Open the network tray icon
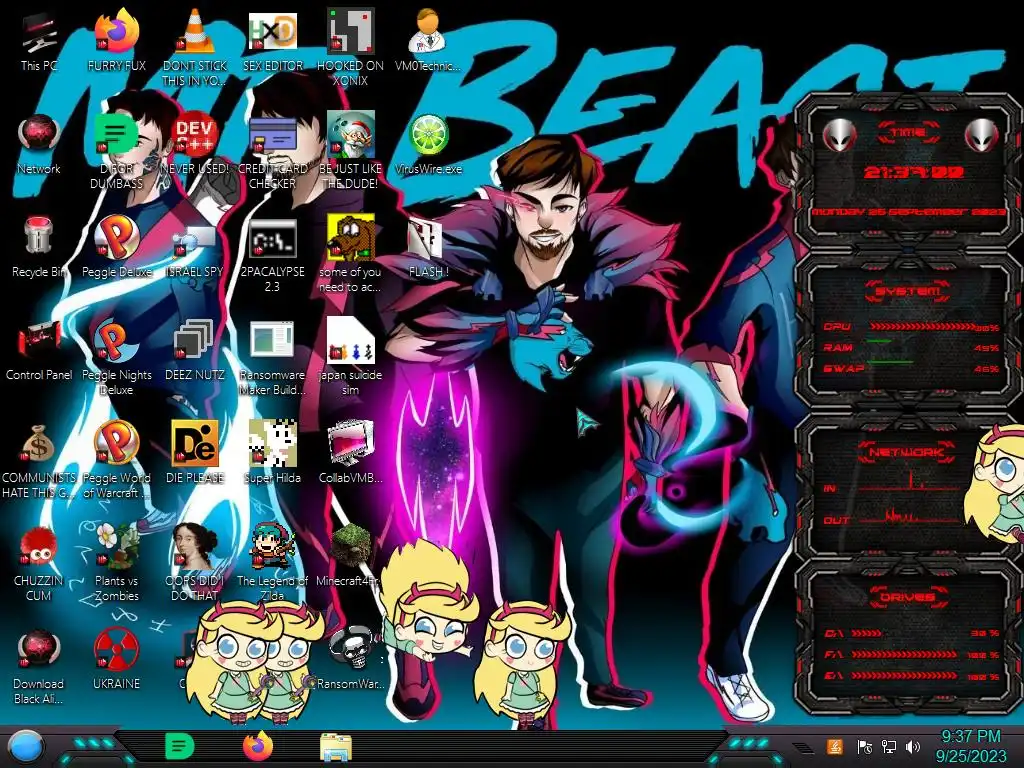The image size is (1024, 768). point(888,746)
